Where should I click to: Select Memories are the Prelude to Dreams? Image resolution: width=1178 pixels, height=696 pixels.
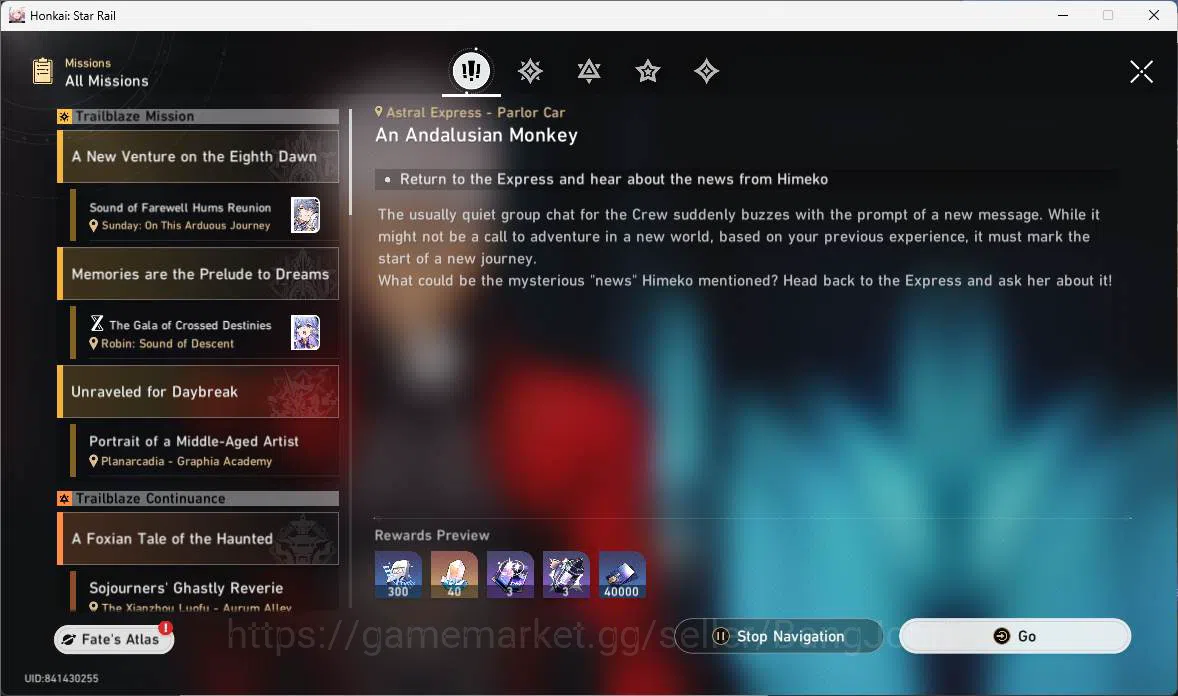198,274
